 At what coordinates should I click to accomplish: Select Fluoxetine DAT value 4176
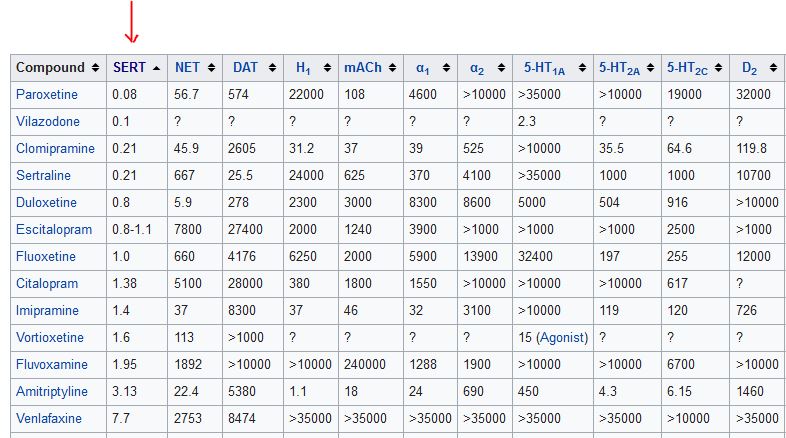(x=242, y=257)
